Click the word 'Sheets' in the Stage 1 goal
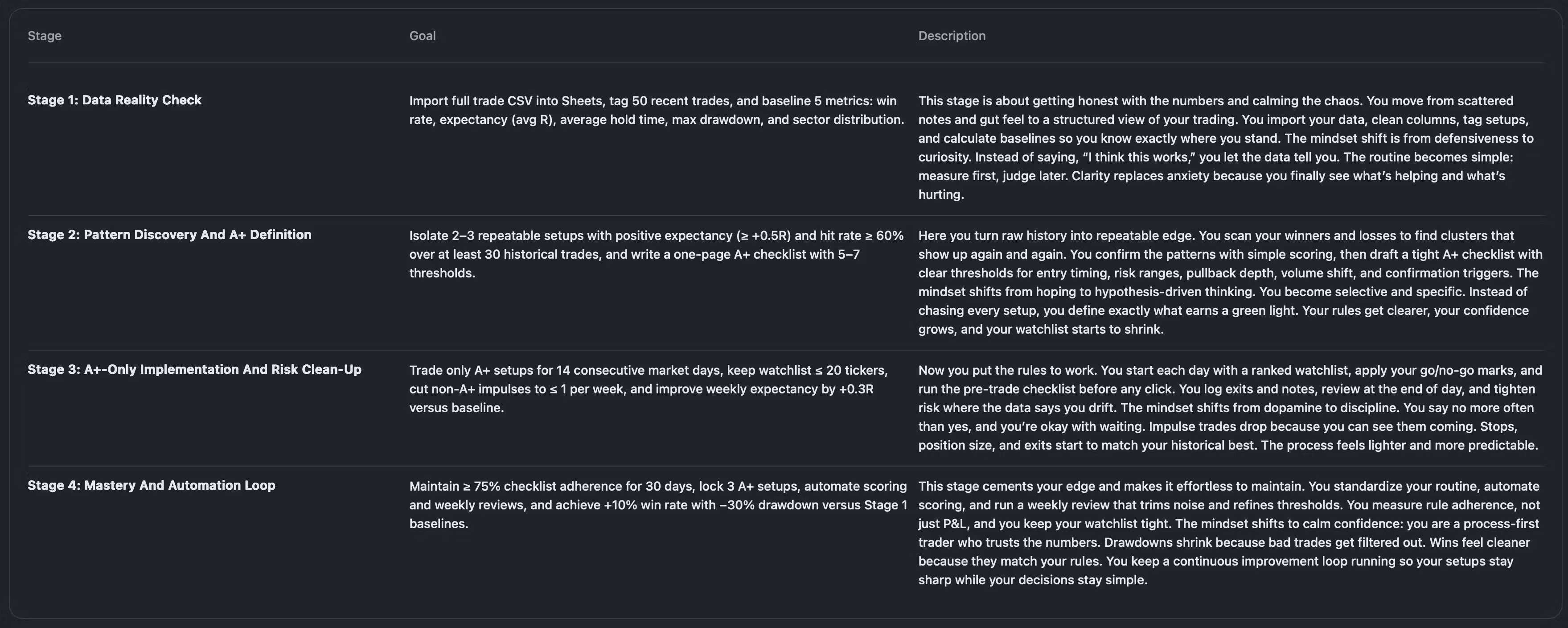Image resolution: width=1568 pixels, height=628 pixels. pos(581,101)
